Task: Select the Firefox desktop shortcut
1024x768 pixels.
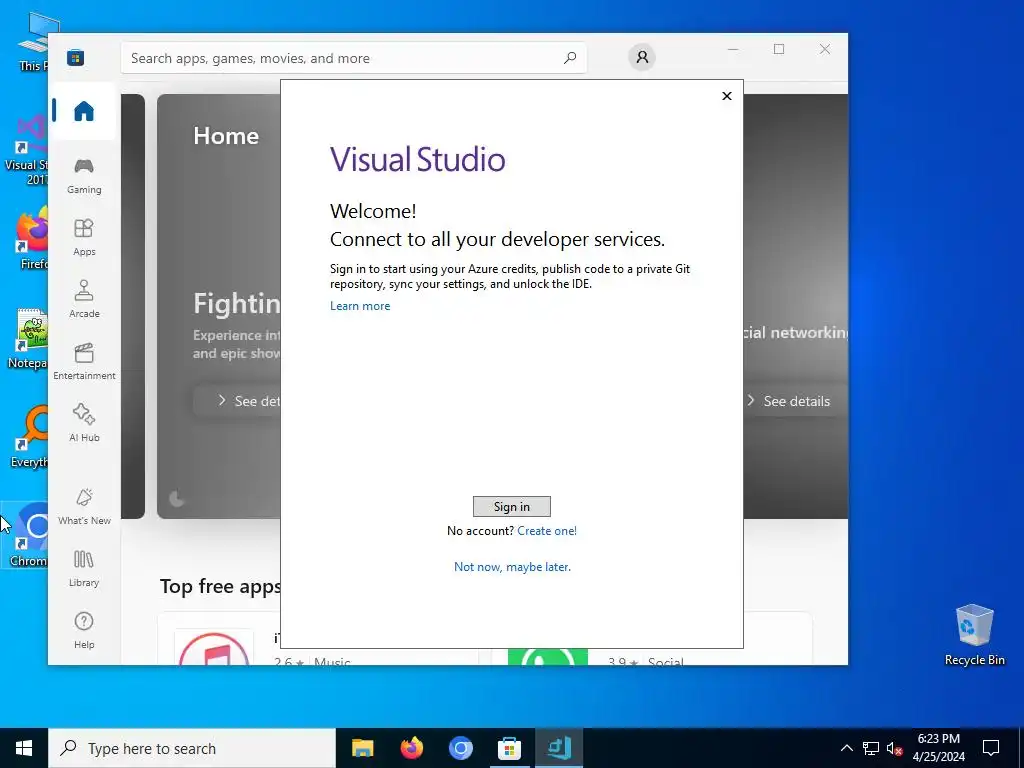Action: pyautogui.click(x=31, y=239)
